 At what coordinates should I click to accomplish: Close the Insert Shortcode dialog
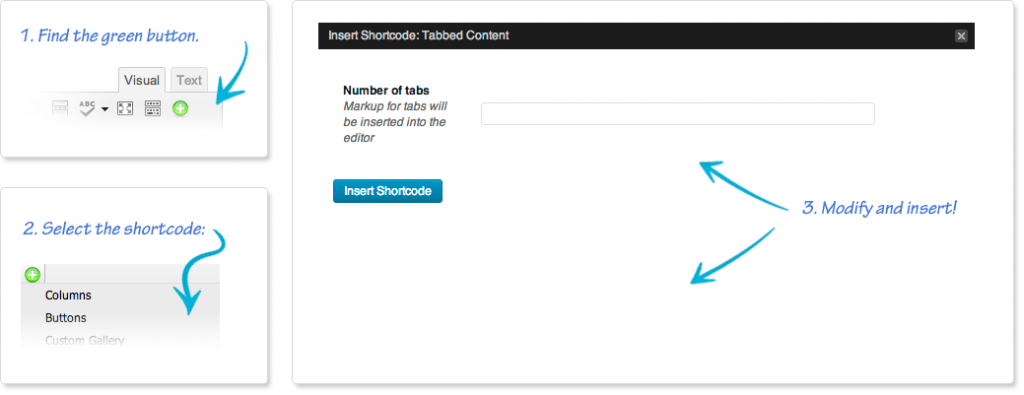tap(961, 36)
